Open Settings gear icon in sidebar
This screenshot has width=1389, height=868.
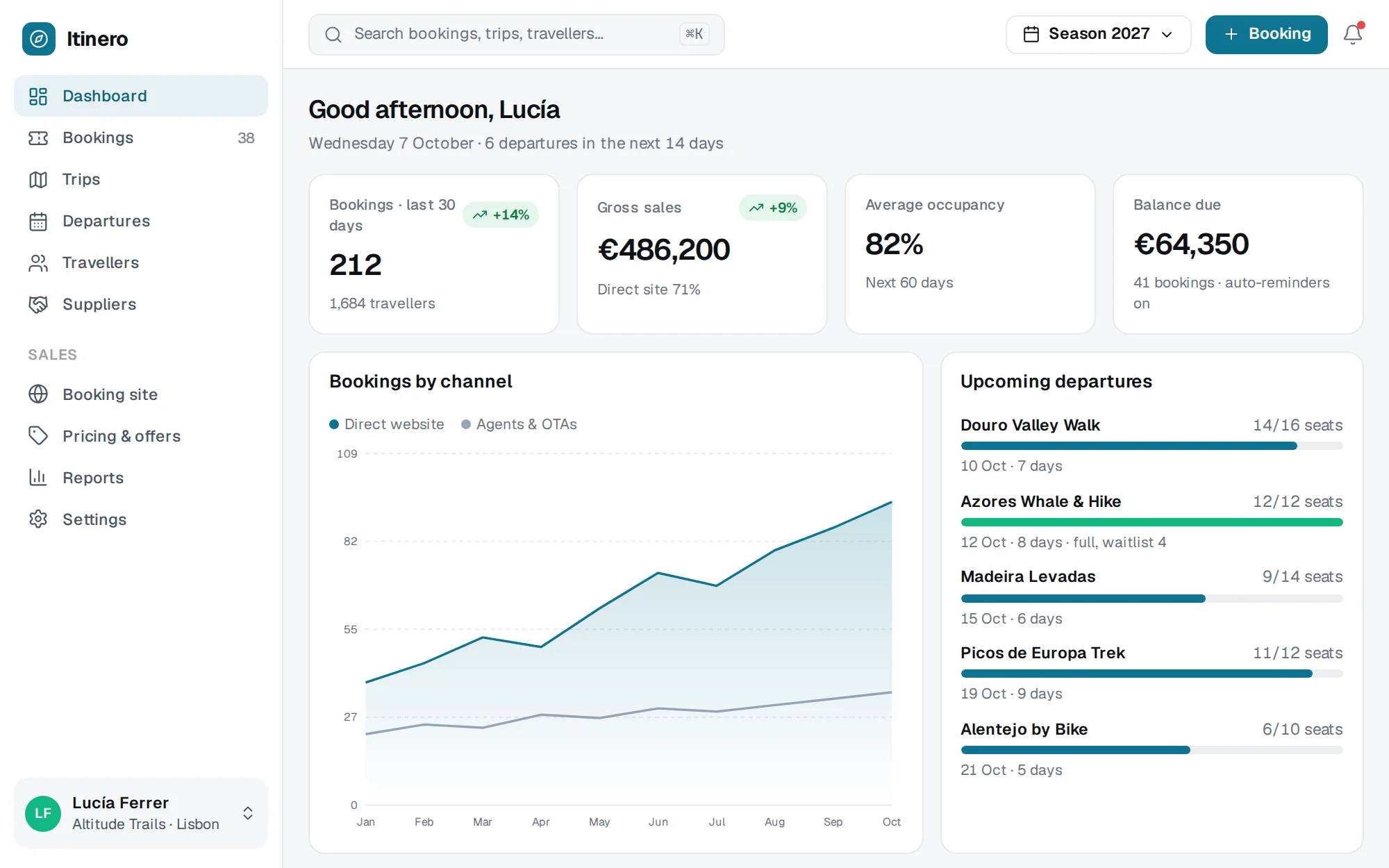point(38,519)
